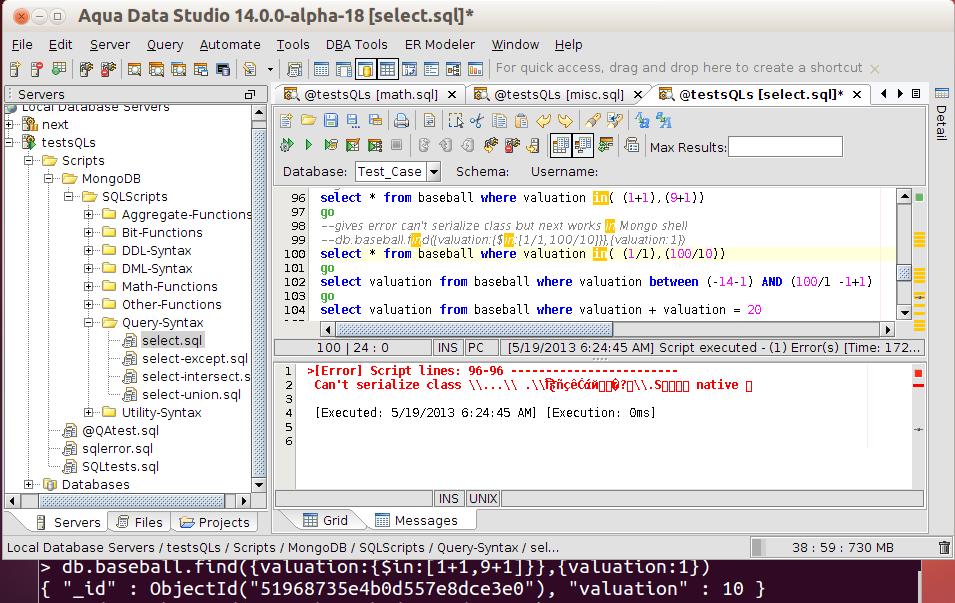The width and height of the screenshot is (955, 603).
Task: Toggle the INS insert mode indicator
Action: (448, 348)
